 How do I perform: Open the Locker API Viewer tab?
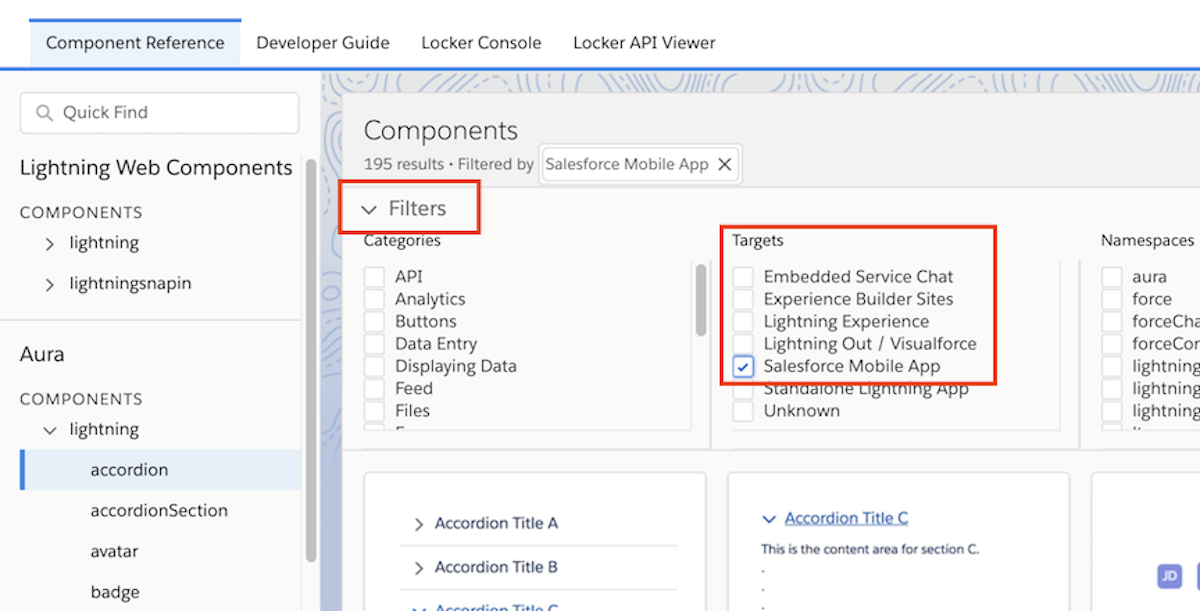pos(644,43)
